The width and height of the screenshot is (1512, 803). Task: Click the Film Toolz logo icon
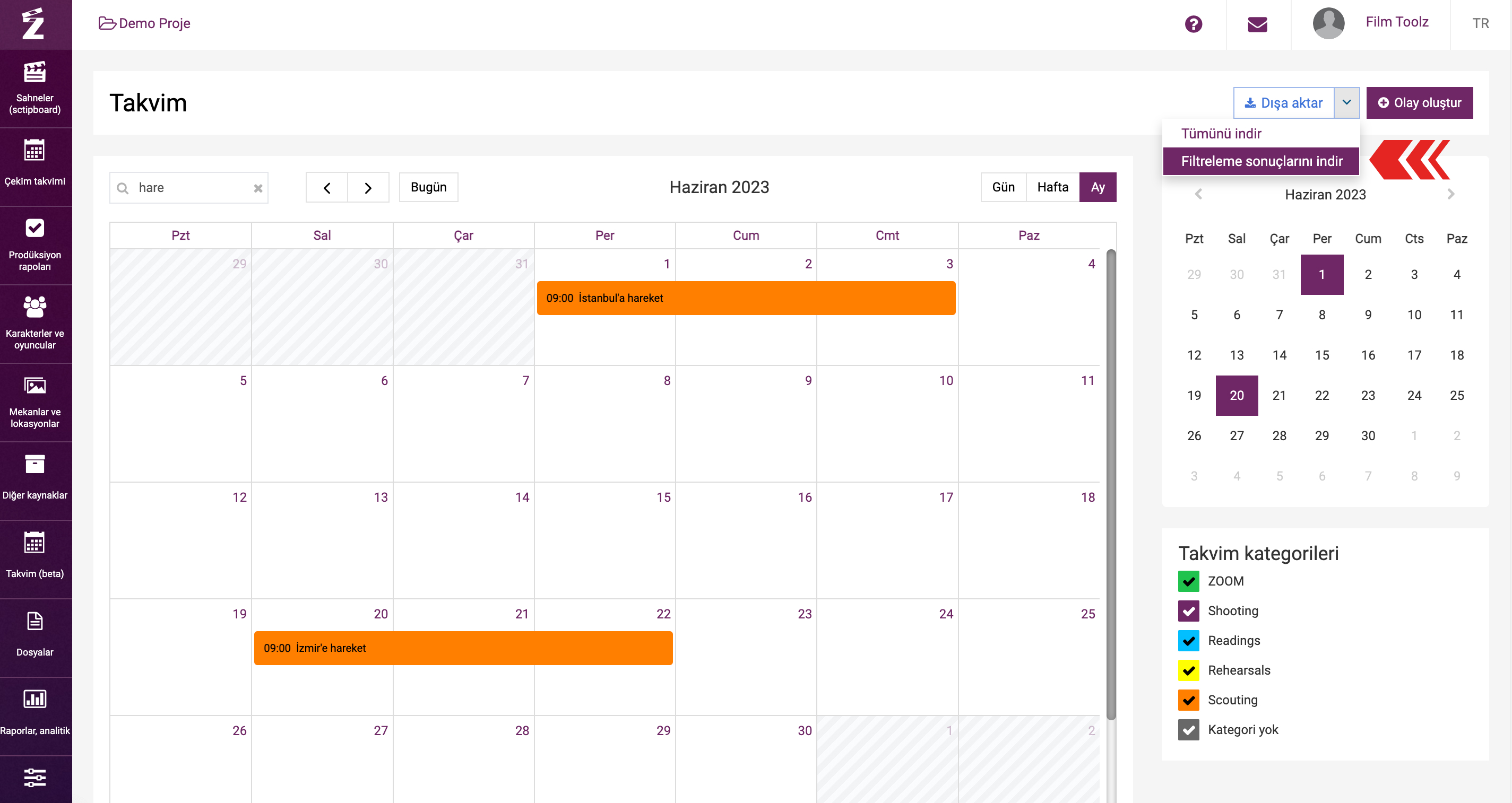pyautogui.click(x=33, y=23)
